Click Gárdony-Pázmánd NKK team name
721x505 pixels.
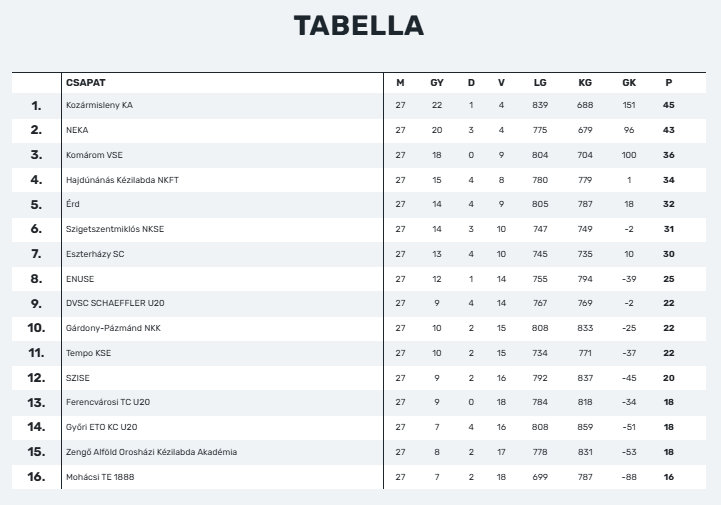[x=113, y=328]
